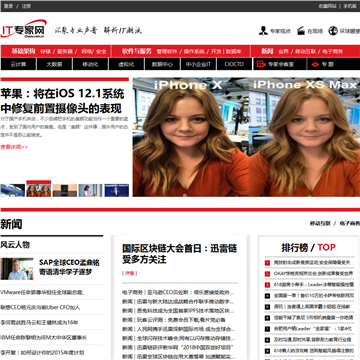Click the red [详情] link

(129, 273)
